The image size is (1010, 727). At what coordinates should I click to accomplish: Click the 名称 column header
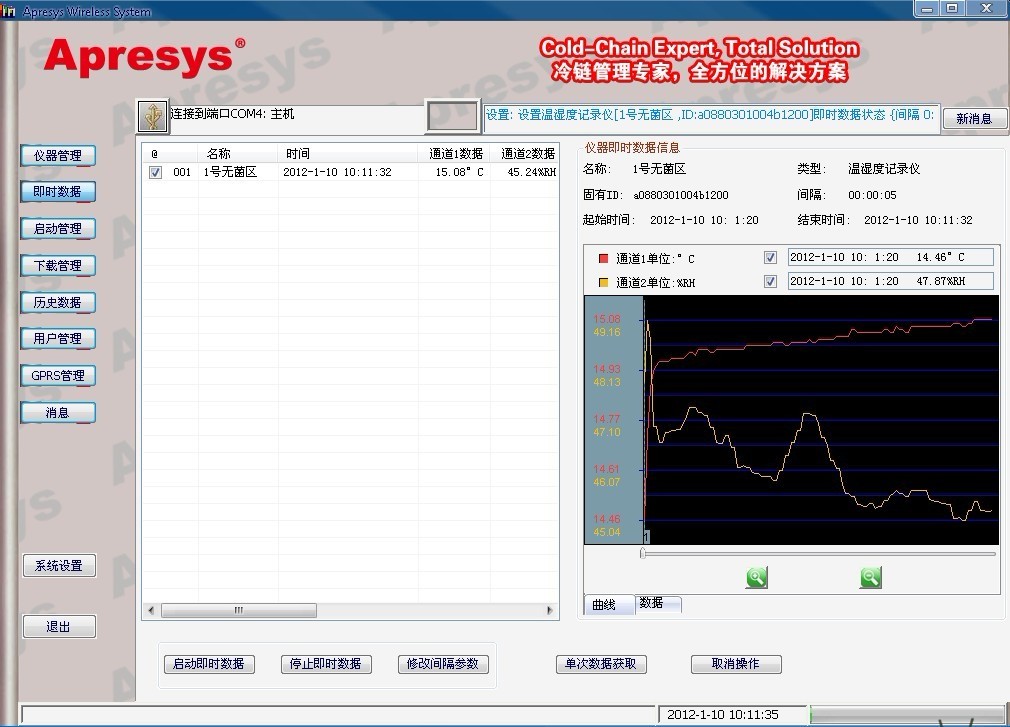(x=238, y=154)
